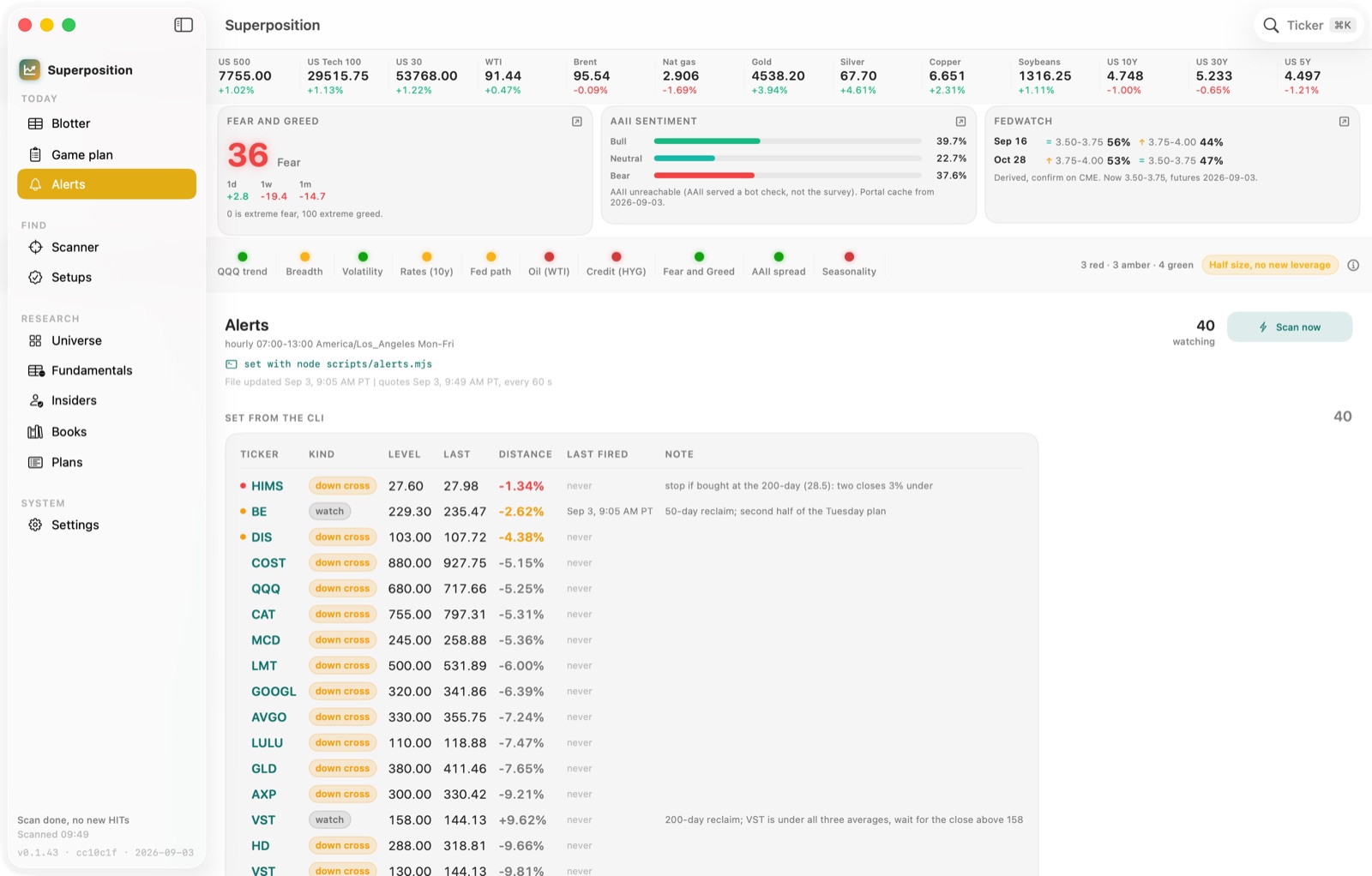Click the AVGO ticker row
The image size is (1372, 876).
[x=631, y=717]
